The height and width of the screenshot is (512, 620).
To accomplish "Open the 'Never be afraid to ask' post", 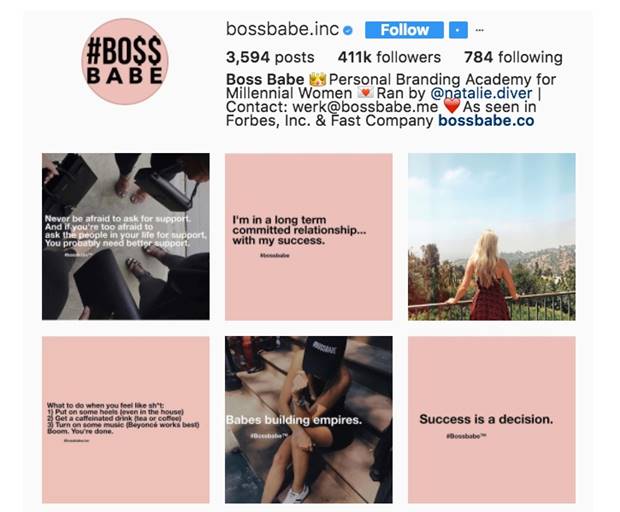I will (x=126, y=236).
